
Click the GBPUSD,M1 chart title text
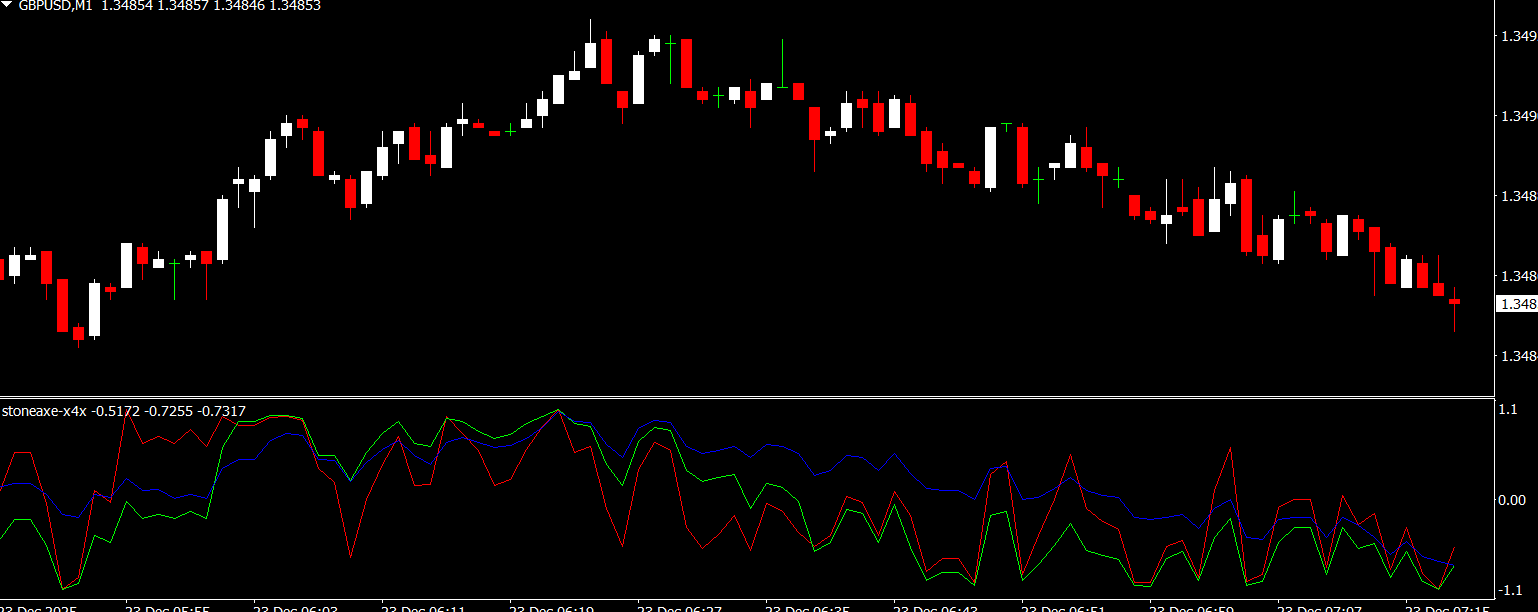click(56, 6)
